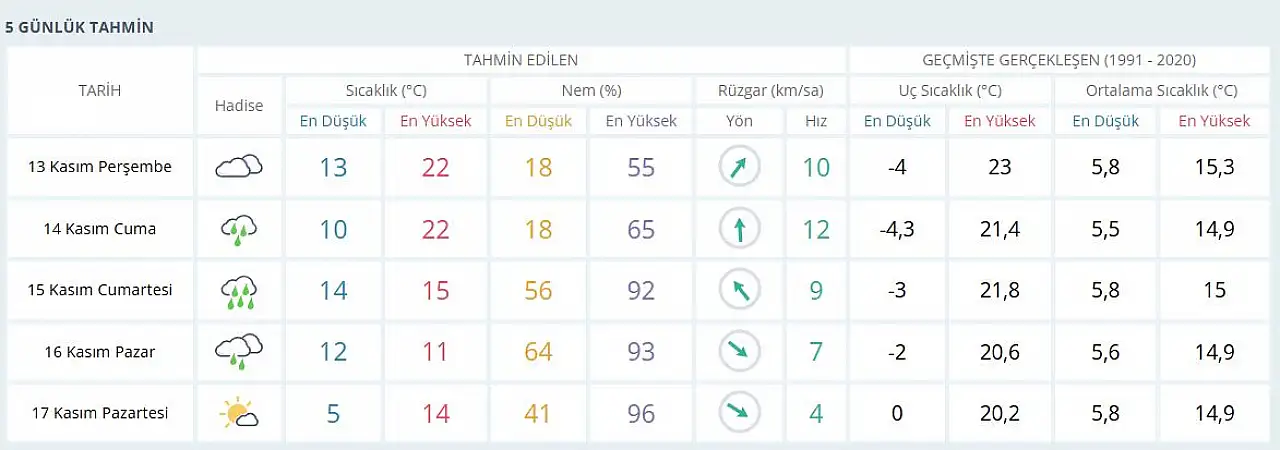Click the 15 Kasım Cumartesi date cell
This screenshot has width=1280, height=450.
click(x=100, y=291)
